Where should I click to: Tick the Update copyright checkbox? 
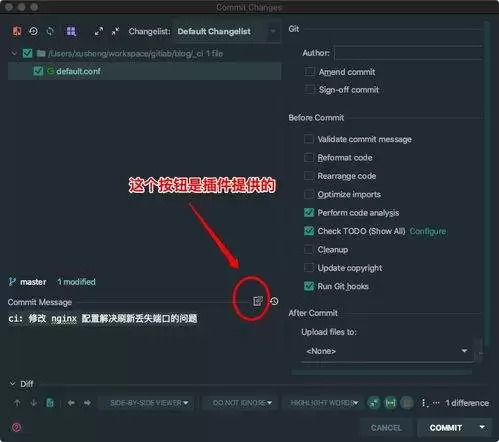click(x=309, y=268)
